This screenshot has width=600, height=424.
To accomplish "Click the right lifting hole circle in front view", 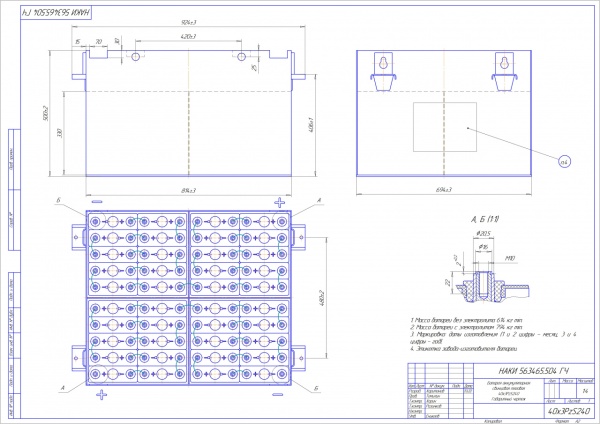I will pos(241,58).
